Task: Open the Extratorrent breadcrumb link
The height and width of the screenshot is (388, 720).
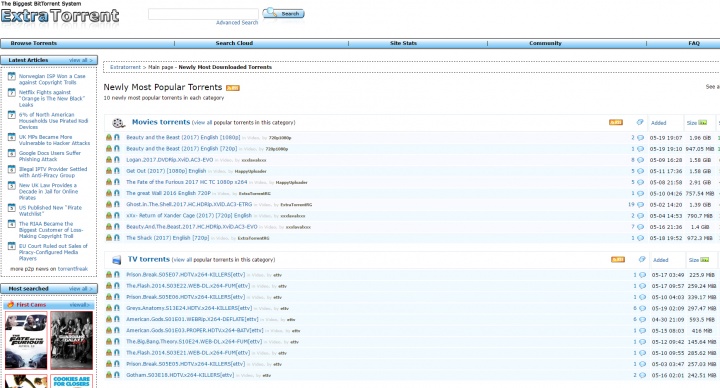Action: (125, 67)
